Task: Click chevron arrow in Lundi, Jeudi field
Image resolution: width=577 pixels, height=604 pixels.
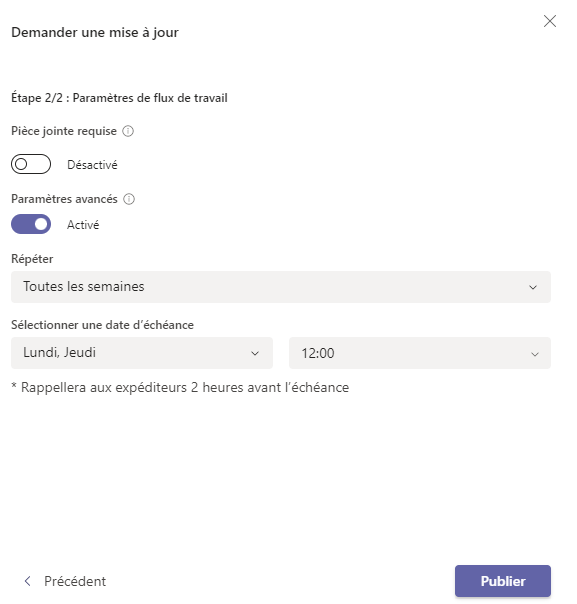Action: pos(255,354)
